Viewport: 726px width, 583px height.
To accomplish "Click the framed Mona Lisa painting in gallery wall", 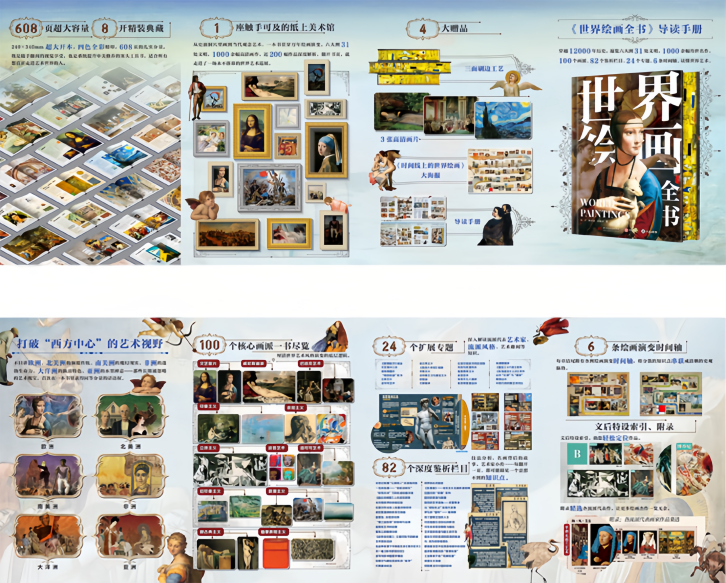I will pyautogui.click(x=252, y=131).
